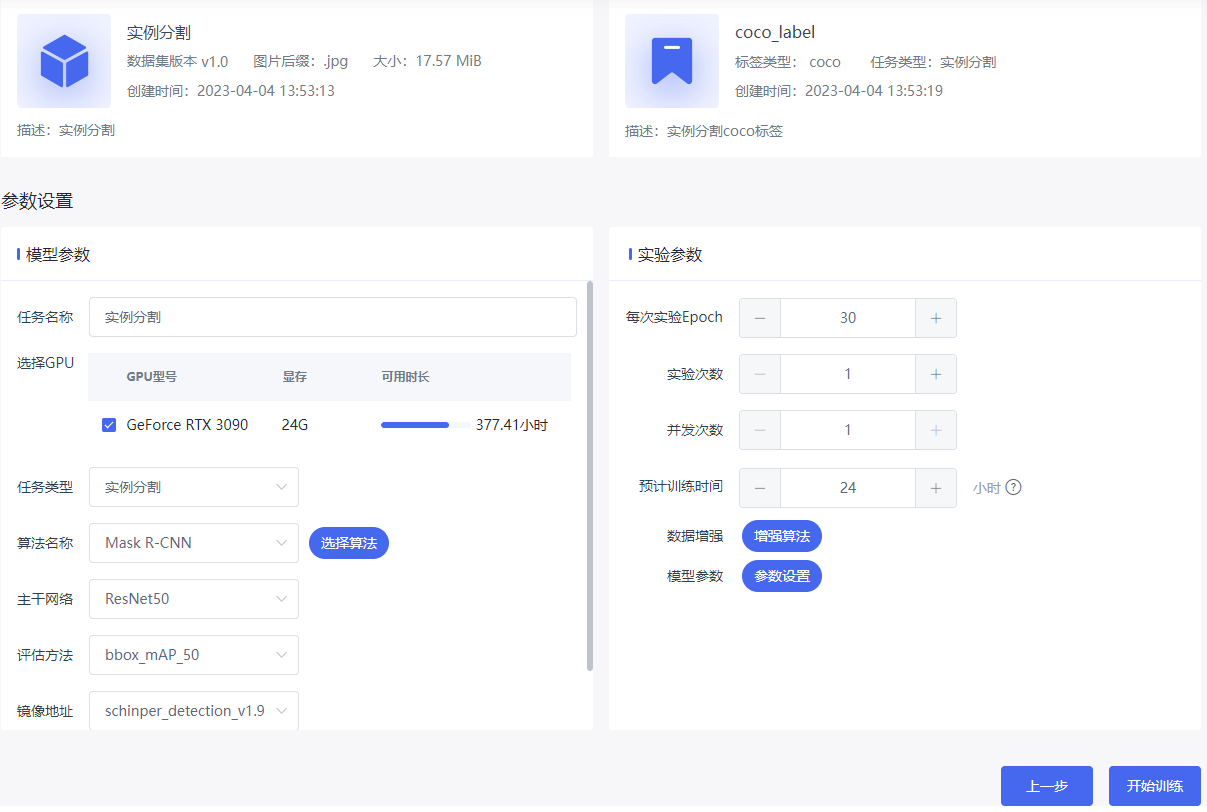The height and width of the screenshot is (812, 1207).
Task: Decrease 实验次数 with minus button
Action: [x=760, y=374]
